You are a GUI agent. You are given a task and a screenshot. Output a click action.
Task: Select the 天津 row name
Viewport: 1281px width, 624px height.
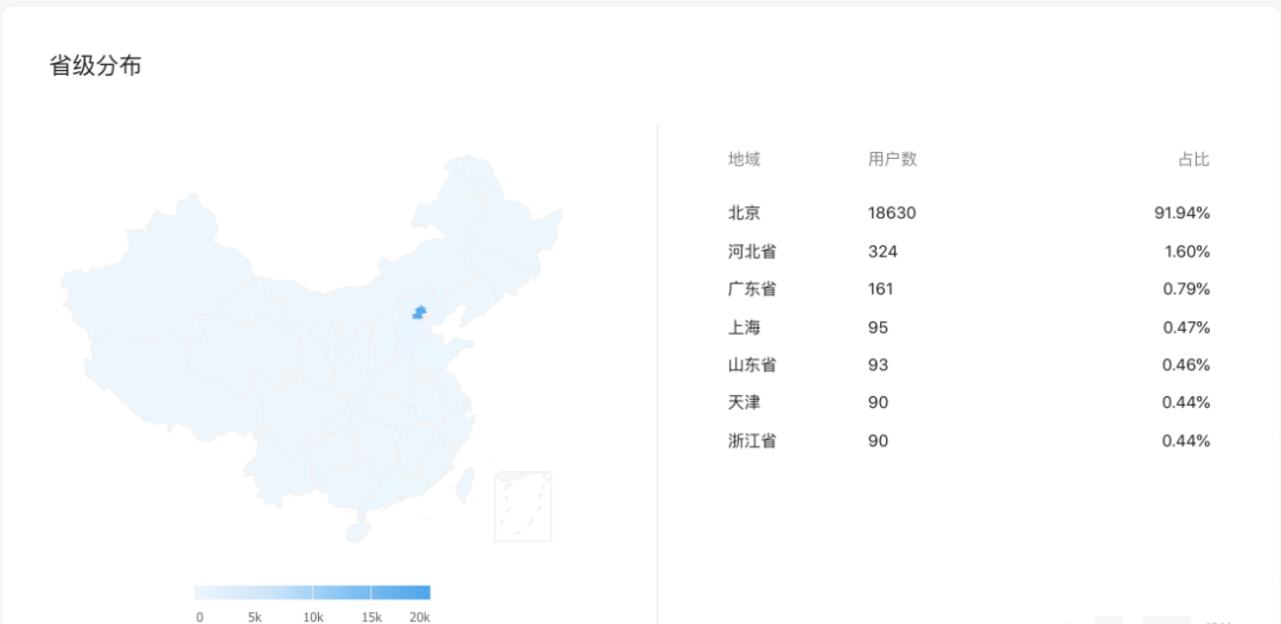tap(744, 402)
